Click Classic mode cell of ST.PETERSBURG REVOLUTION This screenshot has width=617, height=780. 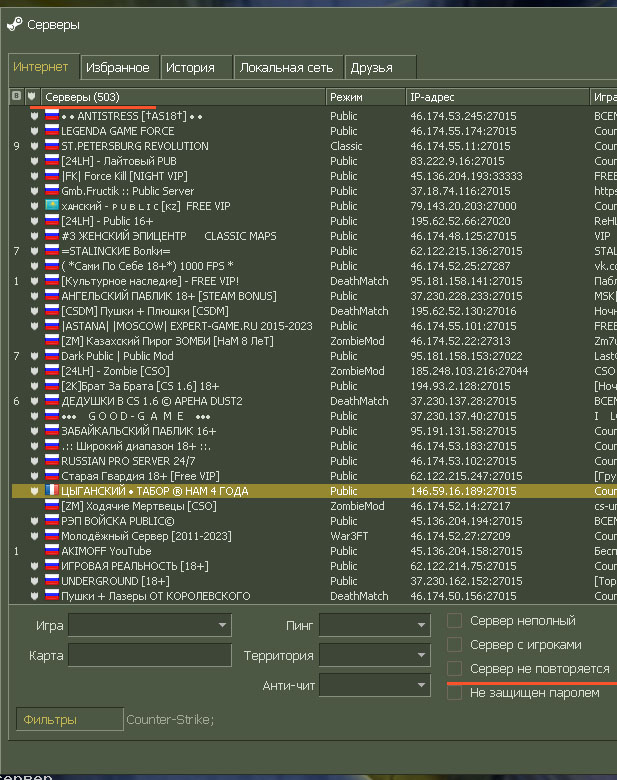click(346, 146)
